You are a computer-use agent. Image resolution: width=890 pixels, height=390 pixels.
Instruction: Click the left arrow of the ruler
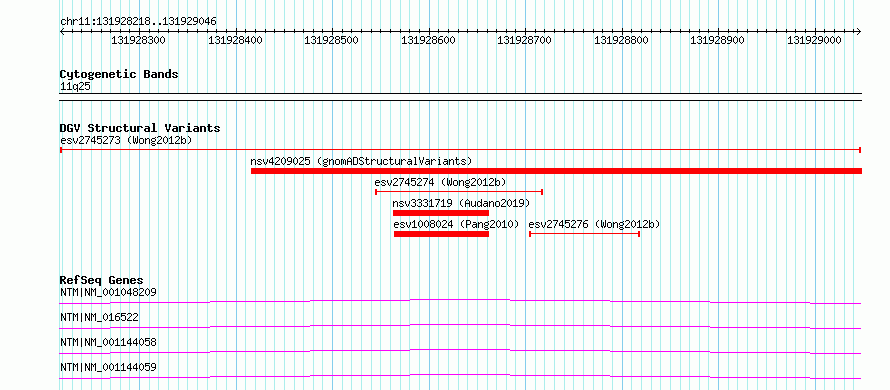point(62,31)
